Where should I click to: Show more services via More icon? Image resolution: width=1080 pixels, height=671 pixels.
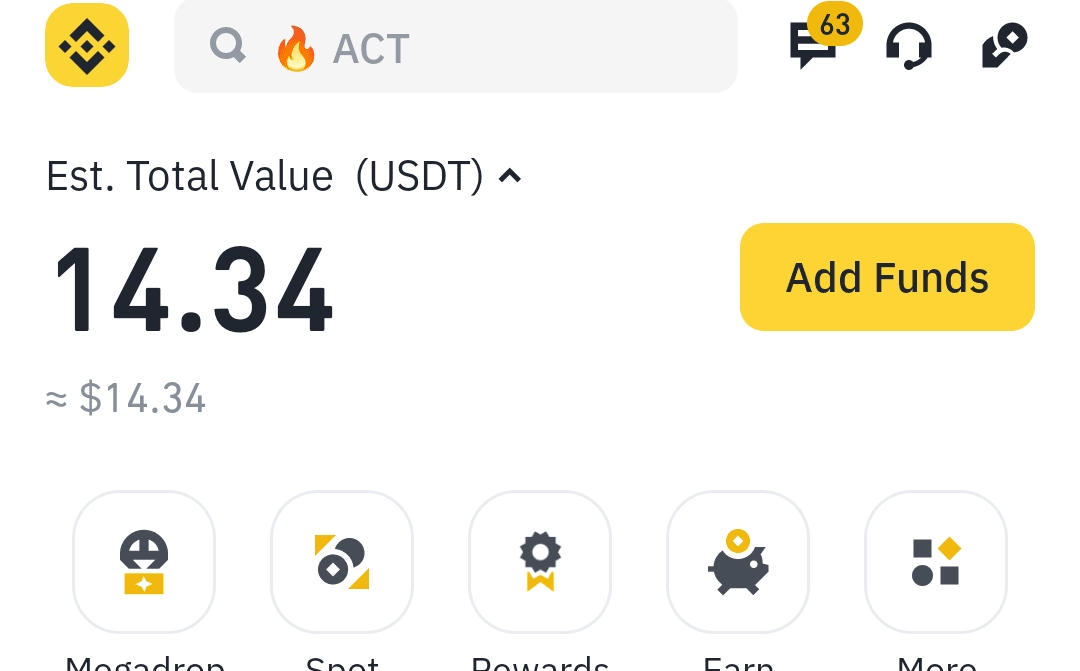(x=936, y=561)
